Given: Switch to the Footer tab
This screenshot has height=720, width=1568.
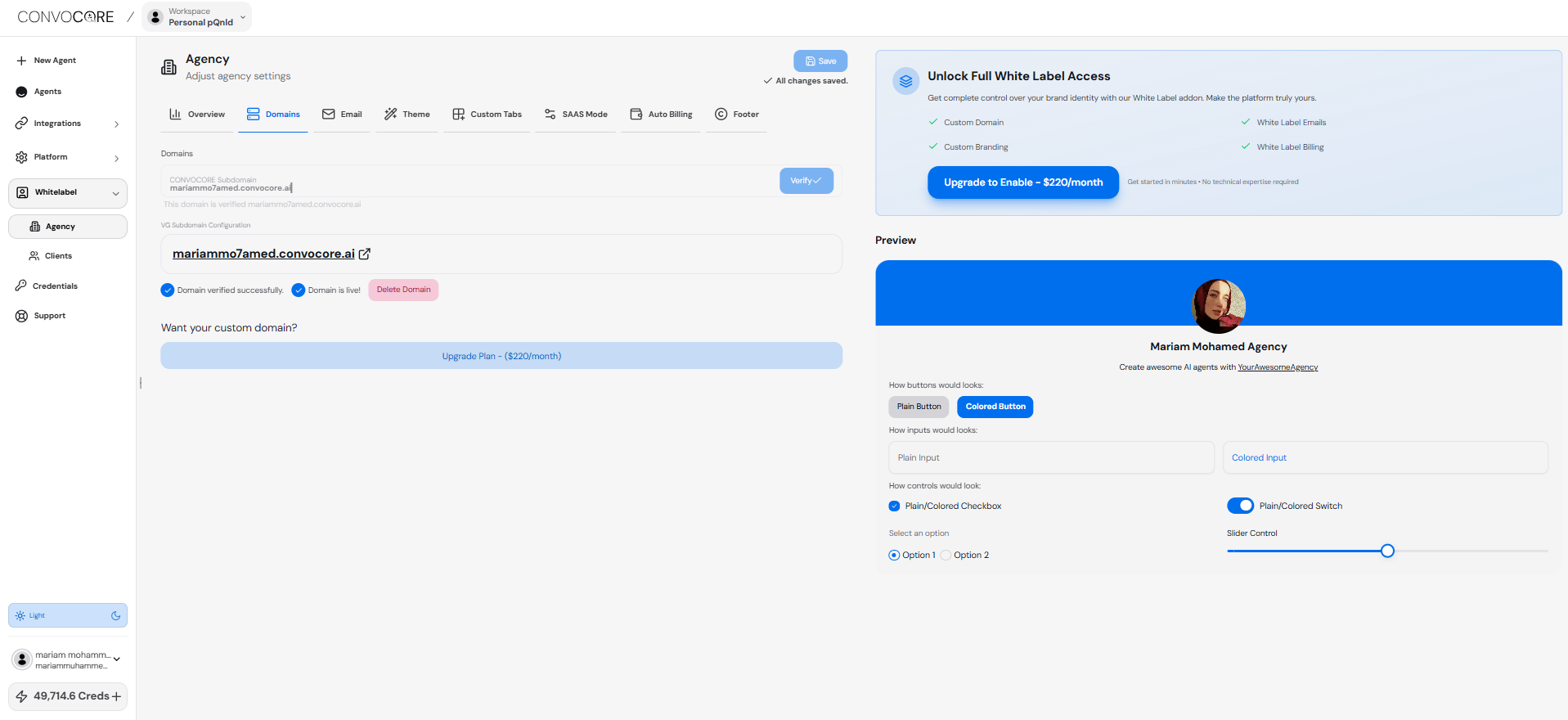Looking at the screenshot, I should coord(737,115).
